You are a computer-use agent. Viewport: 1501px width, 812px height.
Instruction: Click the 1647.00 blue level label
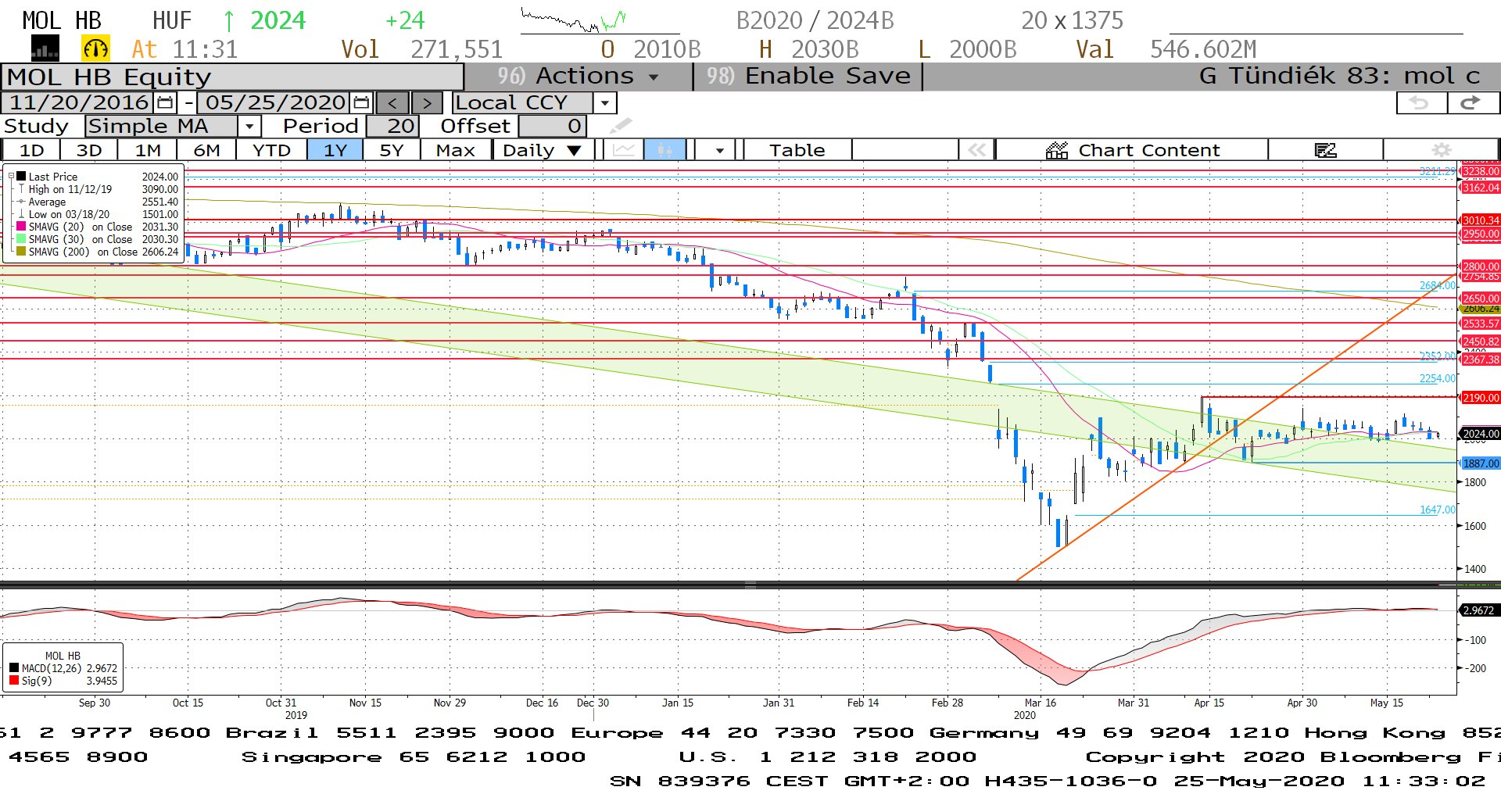pos(1437,510)
